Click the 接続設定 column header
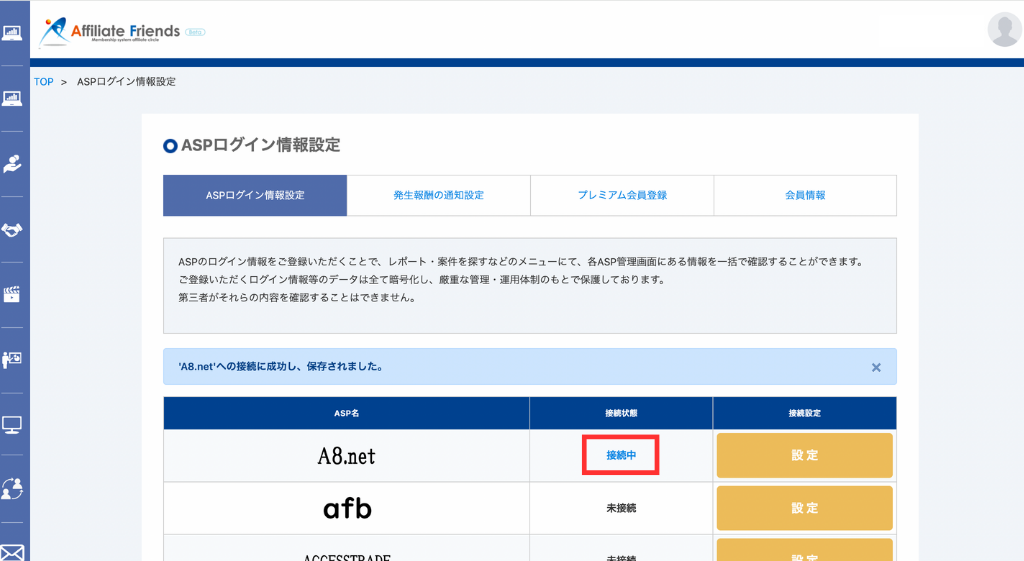The height and width of the screenshot is (561, 1024). 805,413
